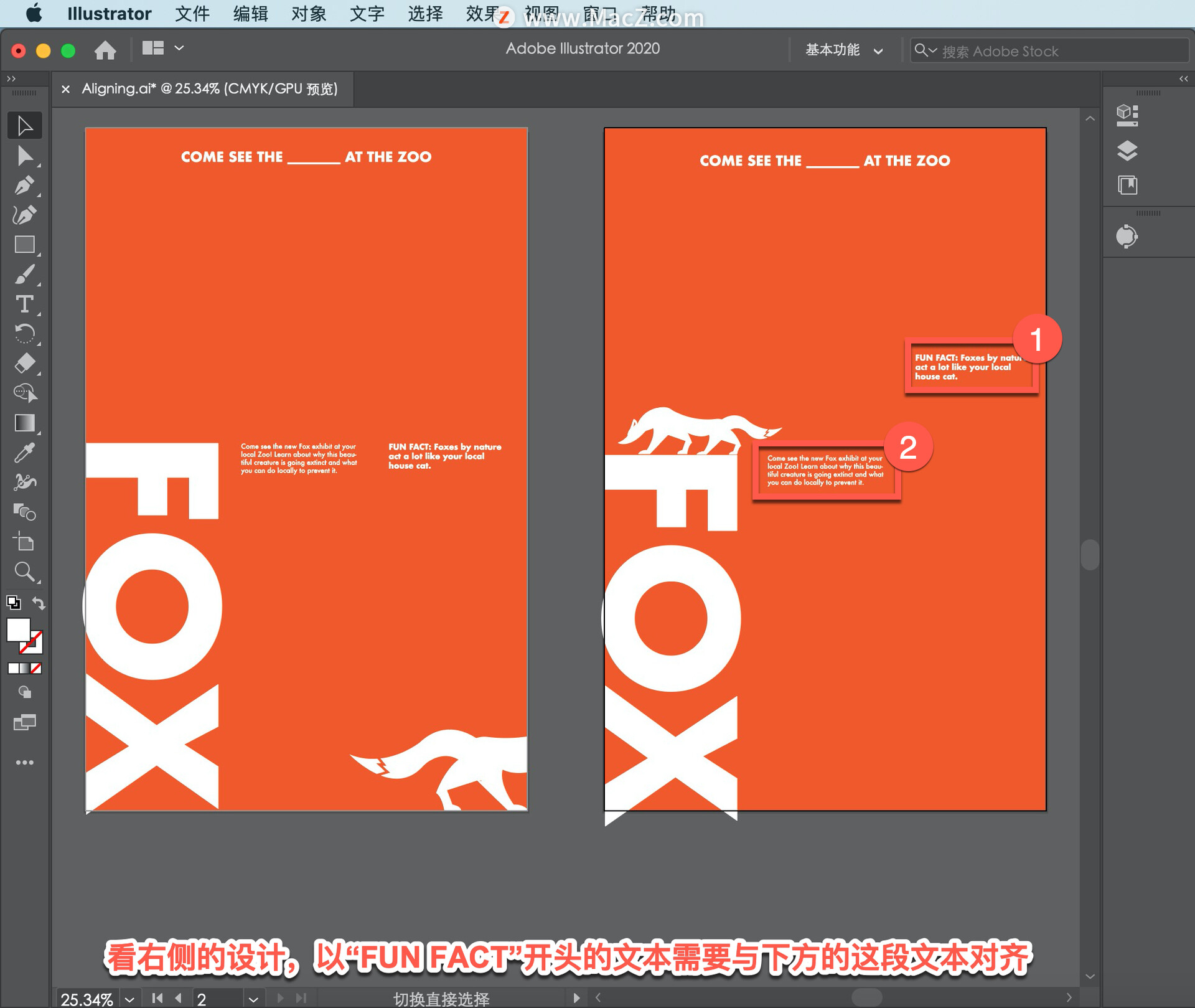Click the white Fill color box
Viewport: 1195px width, 1008px height.
(x=19, y=630)
